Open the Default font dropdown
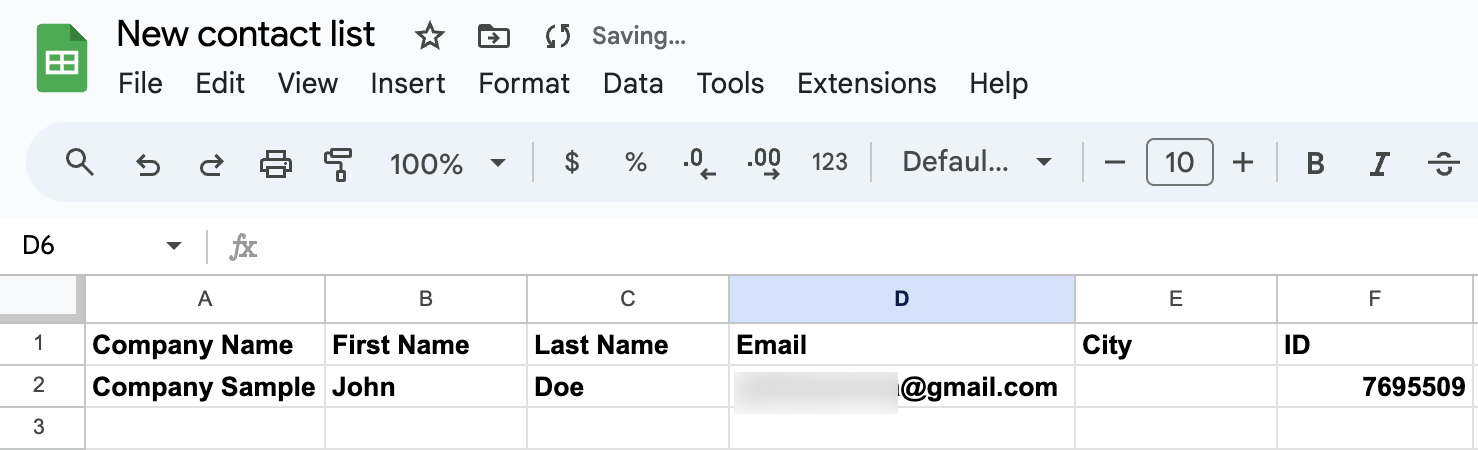 (976, 162)
